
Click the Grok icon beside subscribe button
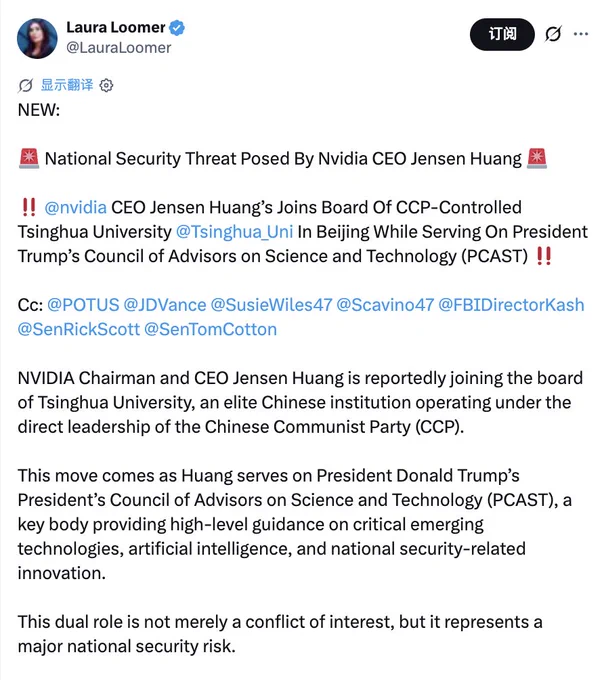pos(553,34)
